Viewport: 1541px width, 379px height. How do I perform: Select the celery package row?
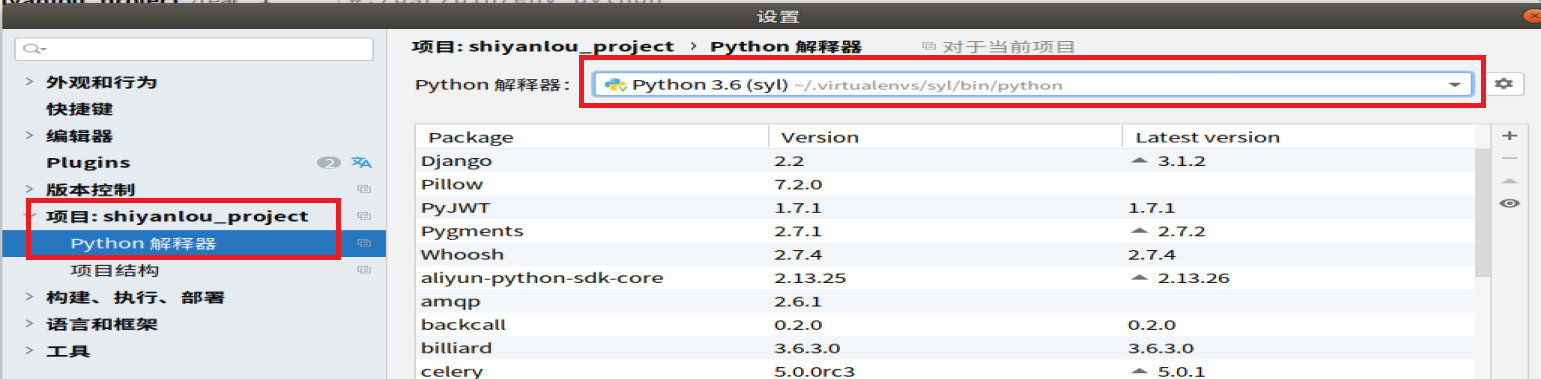tap(945, 371)
